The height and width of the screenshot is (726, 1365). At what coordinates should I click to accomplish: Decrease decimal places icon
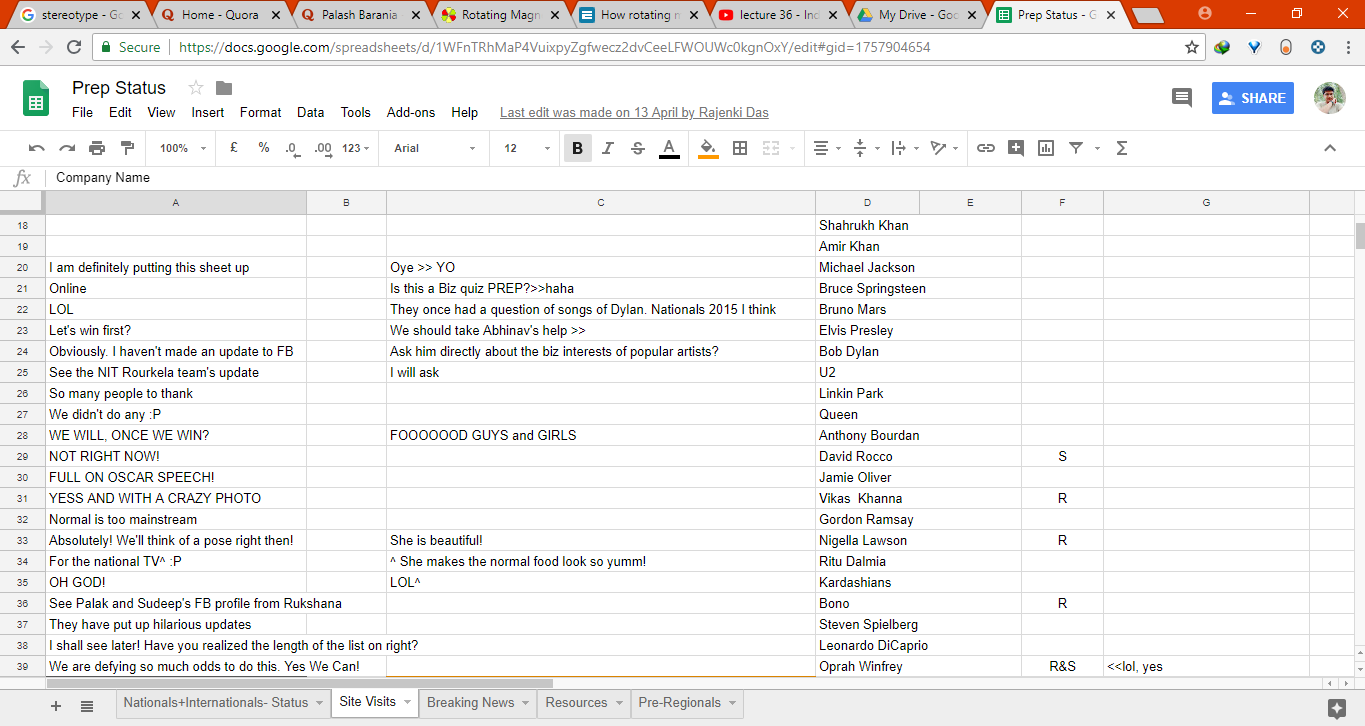point(292,148)
